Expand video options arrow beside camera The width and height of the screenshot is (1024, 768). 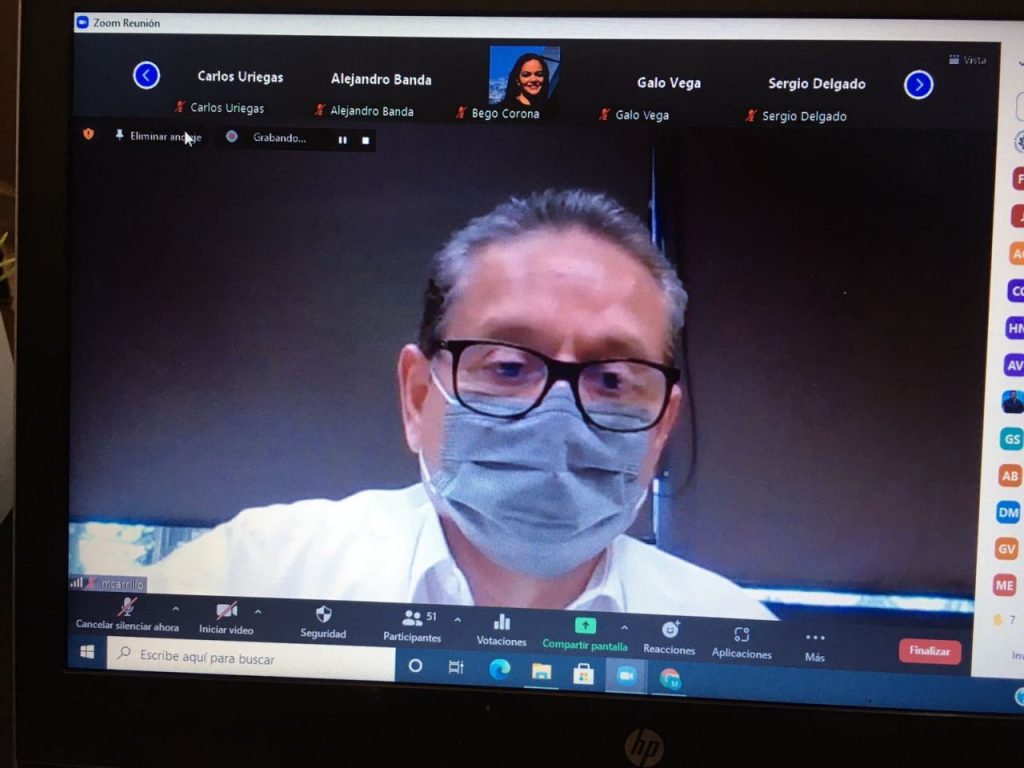coord(258,611)
